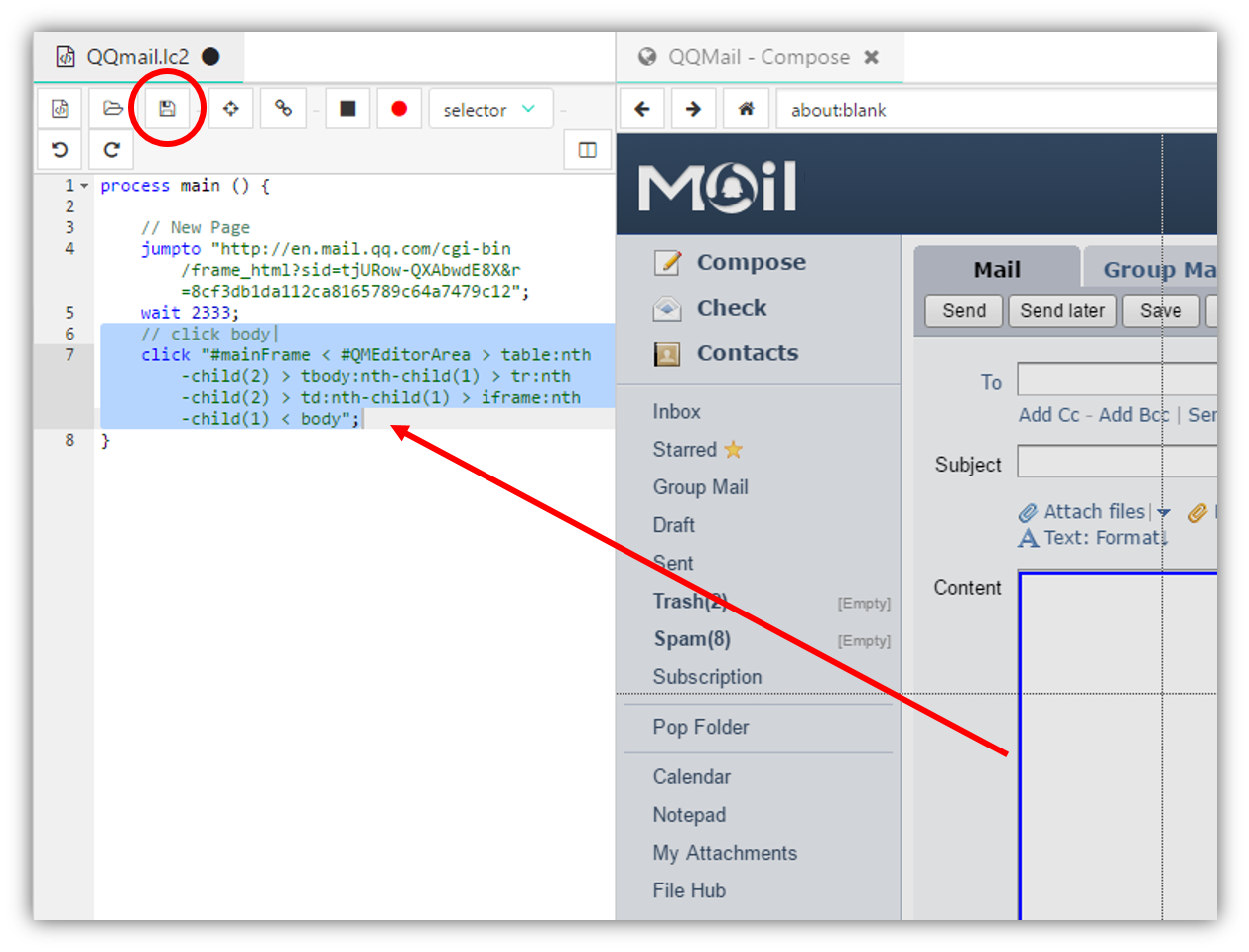Open the Group Mail folder

click(700, 486)
